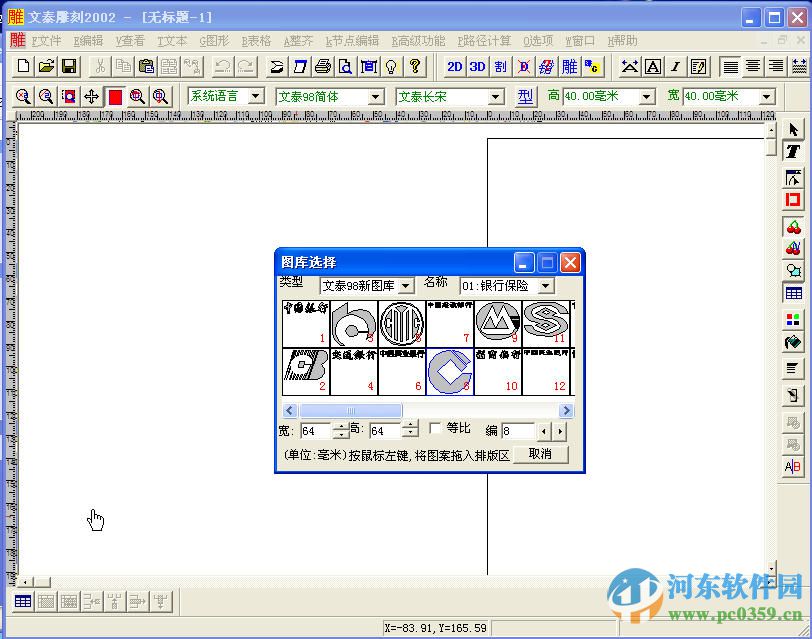Open the H帮助 menu
The height and width of the screenshot is (639, 812).
(622, 41)
